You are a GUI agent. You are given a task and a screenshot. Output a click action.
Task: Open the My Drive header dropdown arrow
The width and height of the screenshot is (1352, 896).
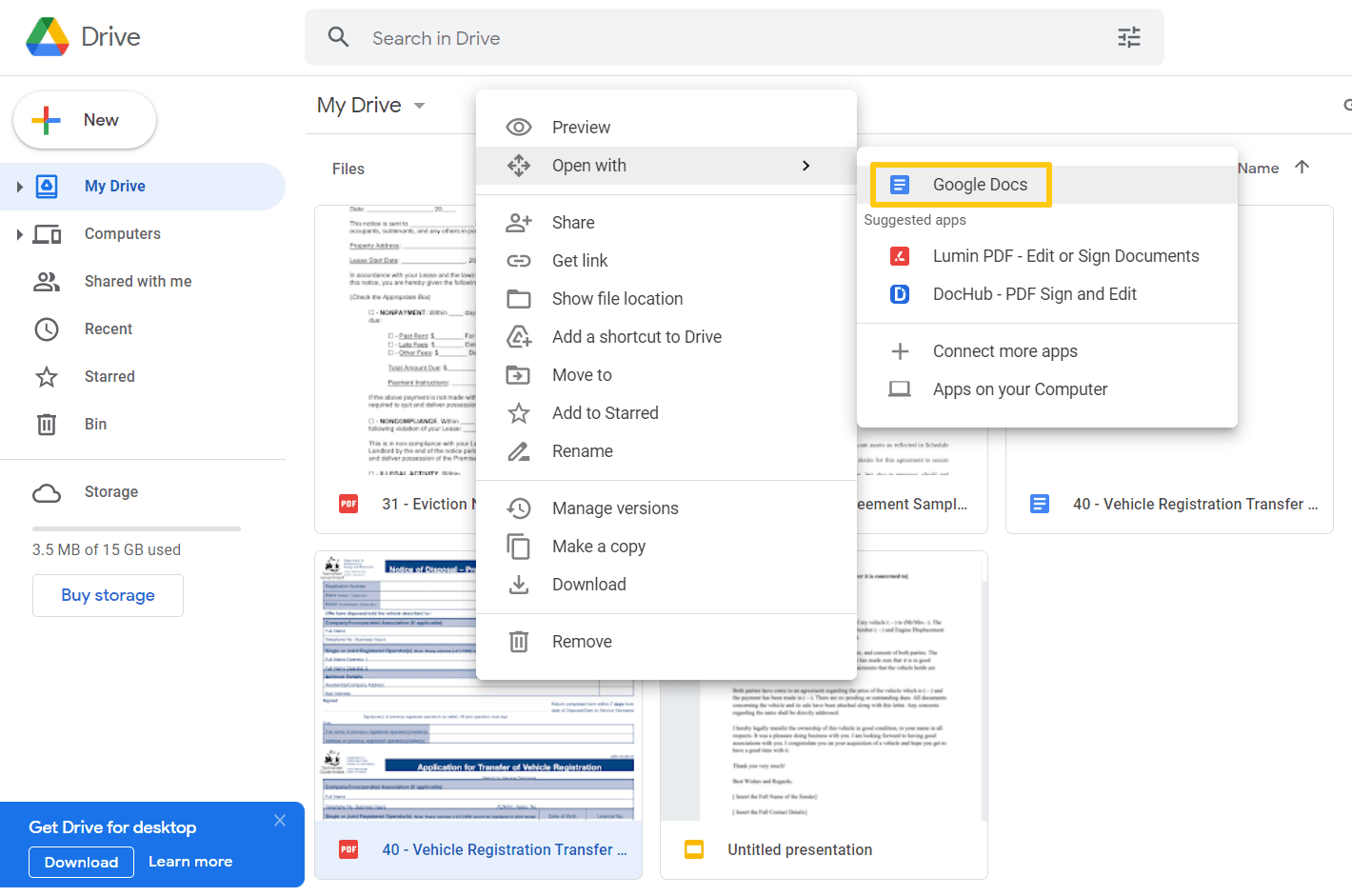[x=419, y=106]
